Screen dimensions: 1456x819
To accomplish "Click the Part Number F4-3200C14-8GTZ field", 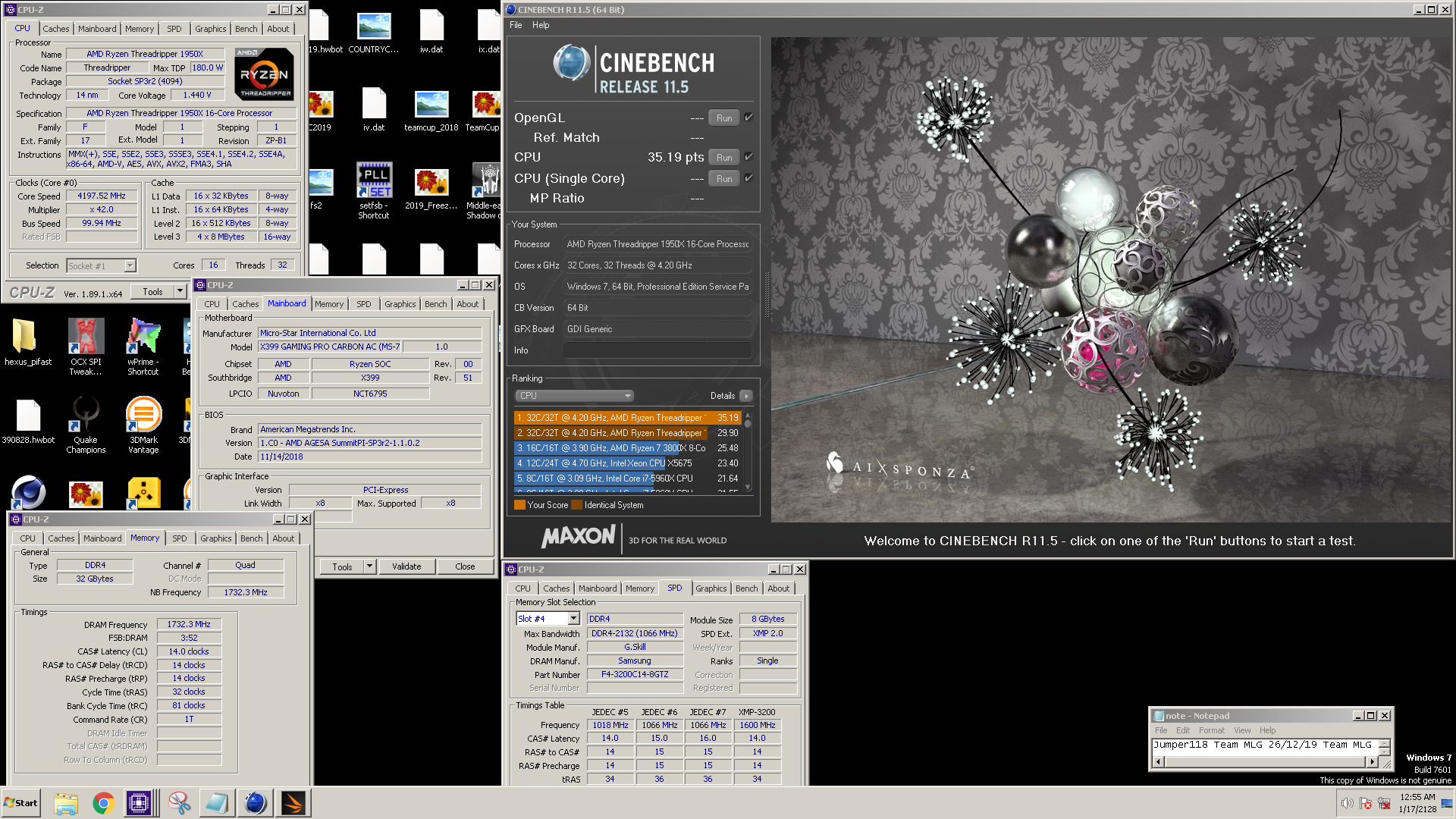I will 634,675.
